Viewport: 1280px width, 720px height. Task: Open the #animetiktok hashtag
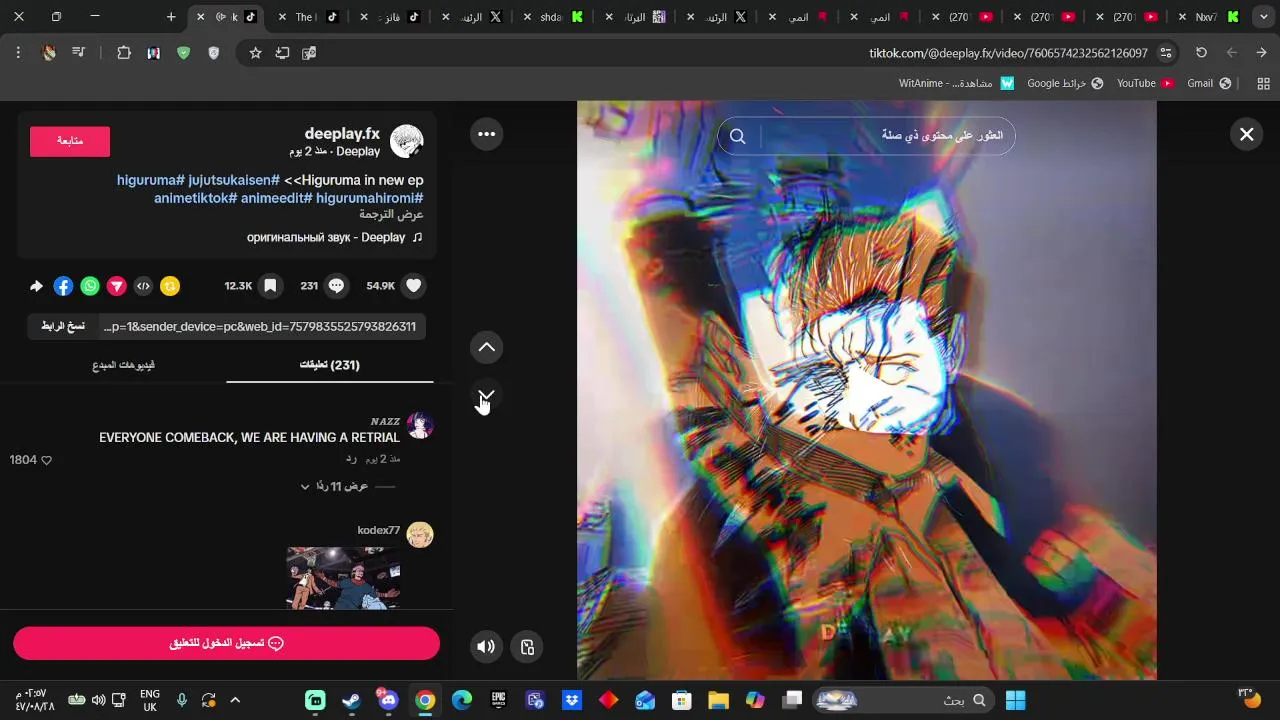(x=195, y=198)
